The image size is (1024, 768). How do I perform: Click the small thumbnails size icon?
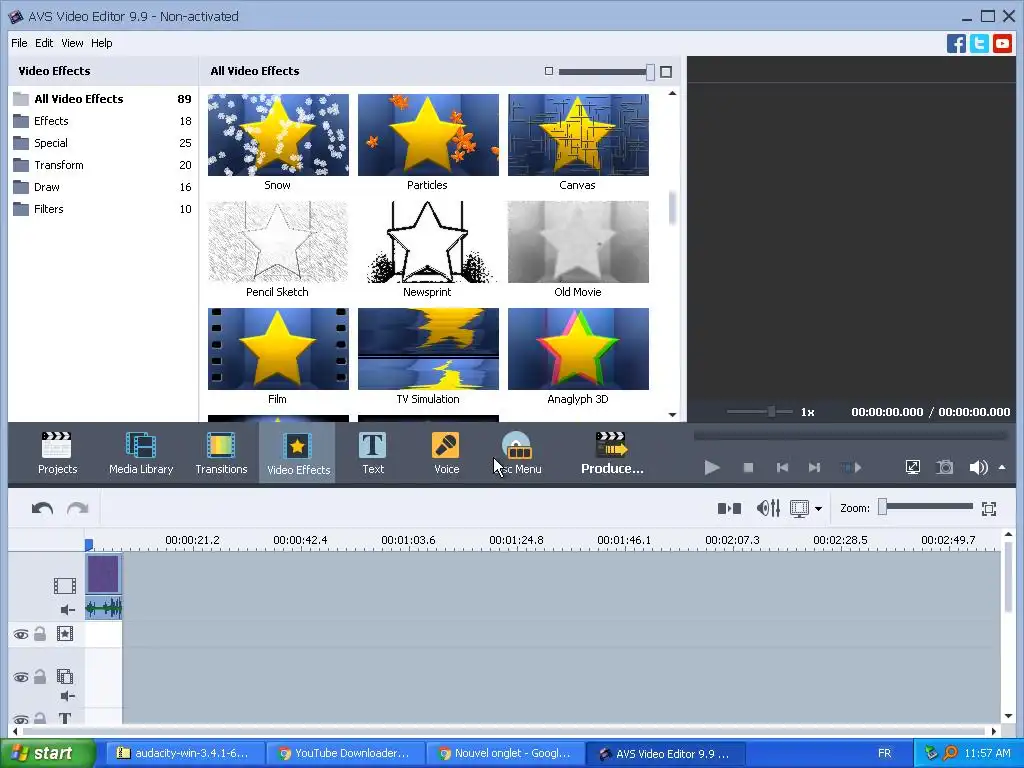(549, 71)
